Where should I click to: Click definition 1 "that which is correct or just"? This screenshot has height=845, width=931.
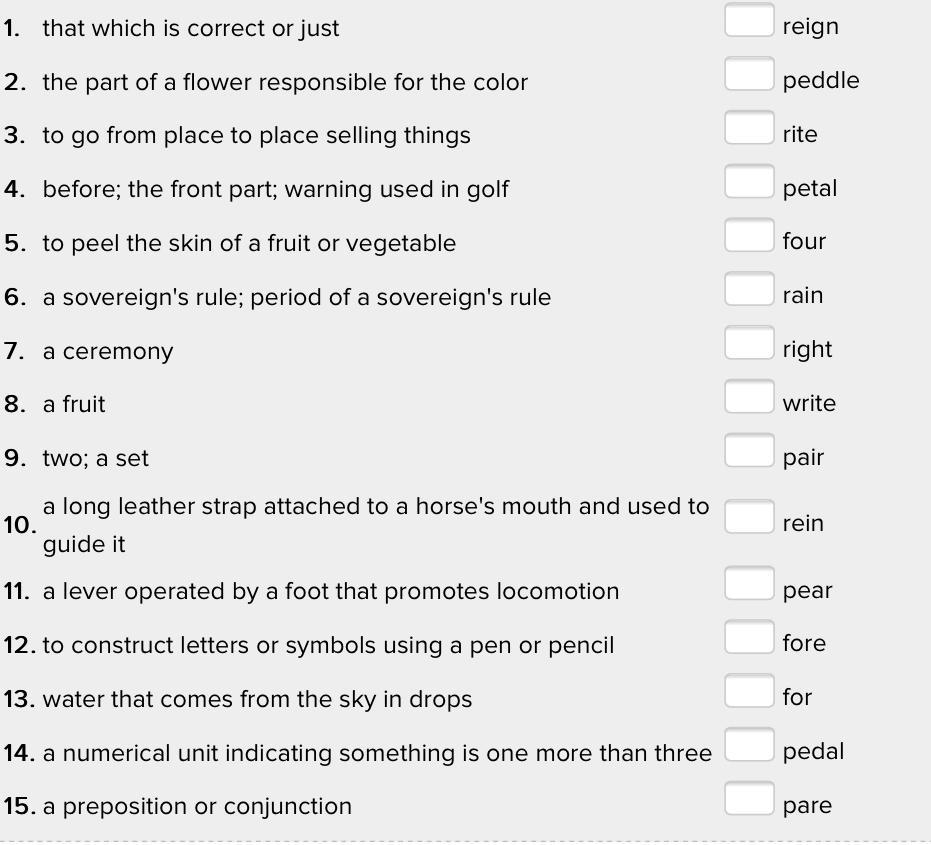(190, 28)
